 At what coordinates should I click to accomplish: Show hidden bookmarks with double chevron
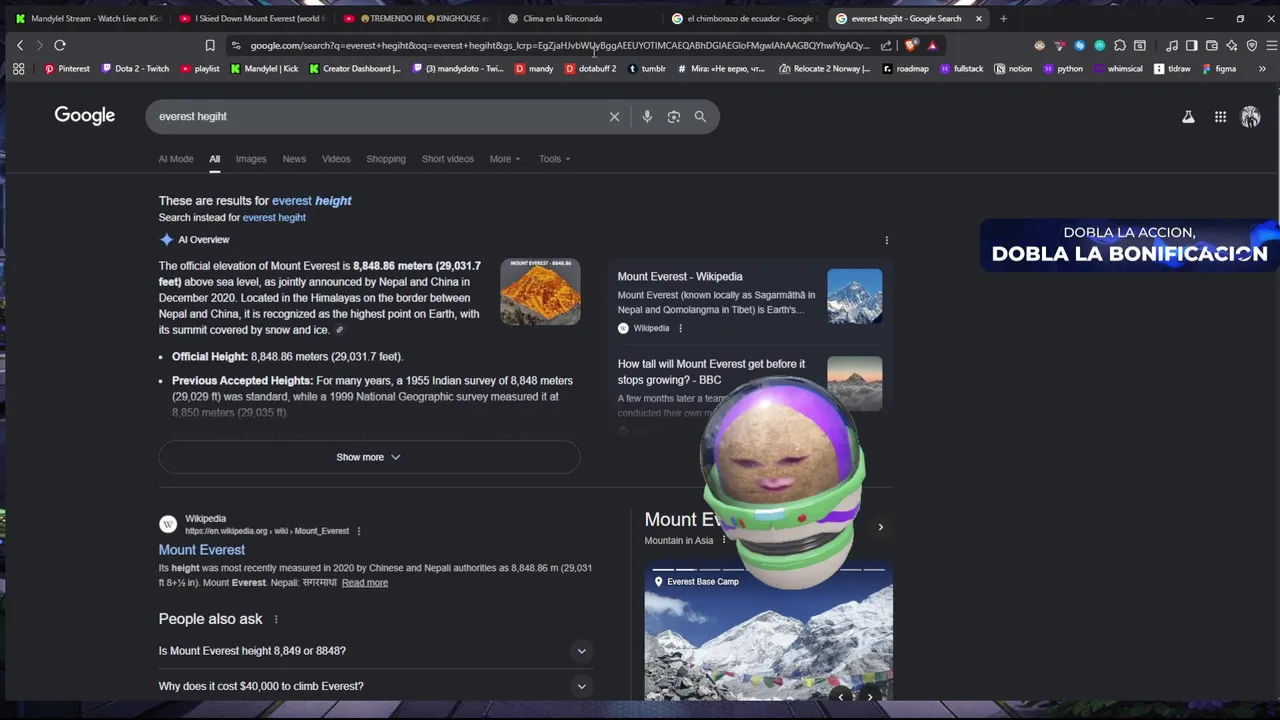(x=1262, y=69)
